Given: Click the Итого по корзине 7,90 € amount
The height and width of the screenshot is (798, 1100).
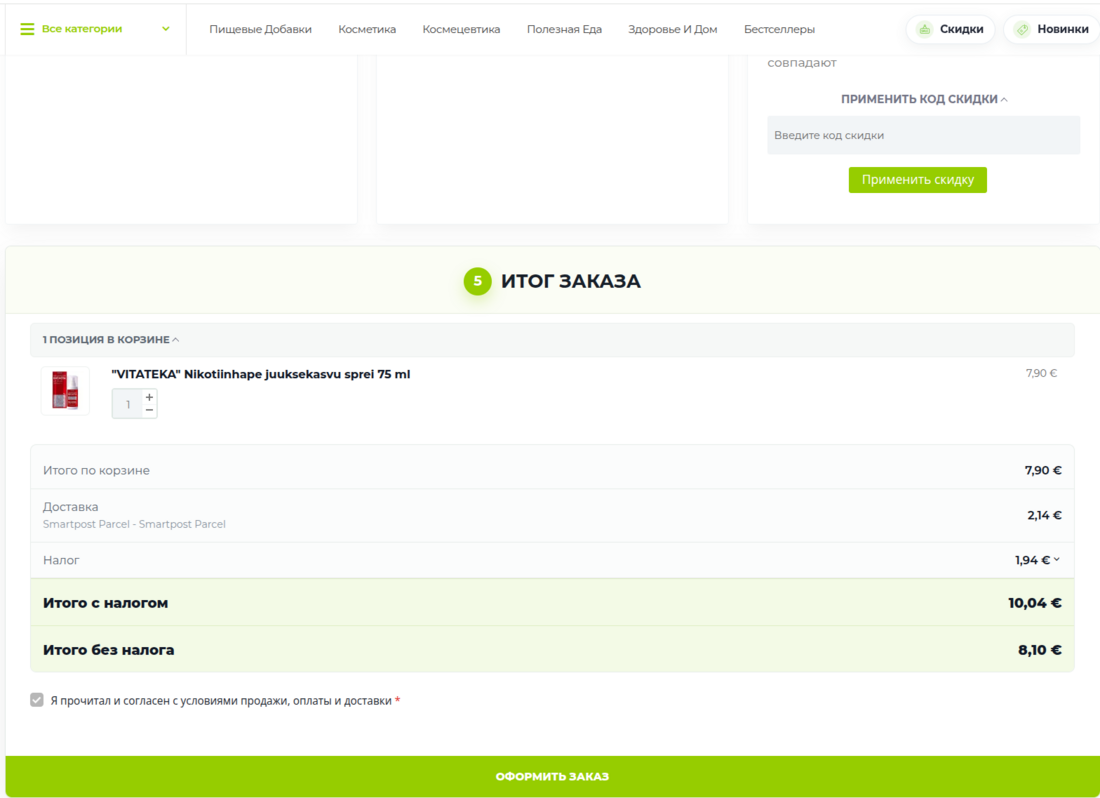Looking at the screenshot, I should coord(1042,470).
